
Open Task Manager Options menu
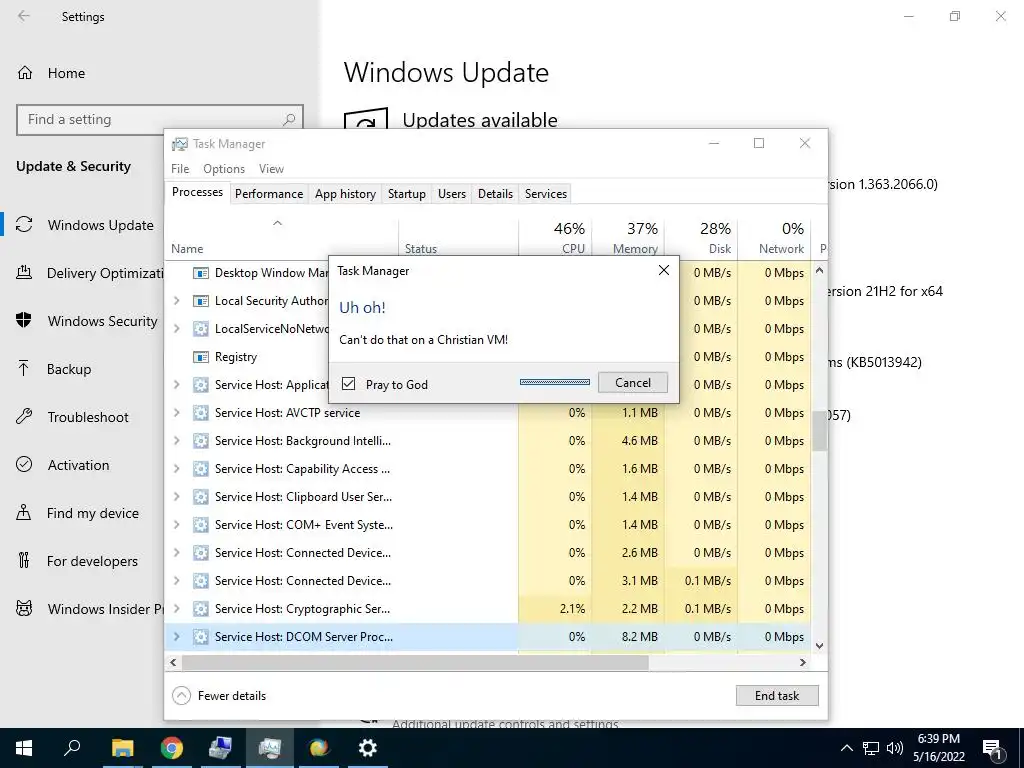coord(224,168)
